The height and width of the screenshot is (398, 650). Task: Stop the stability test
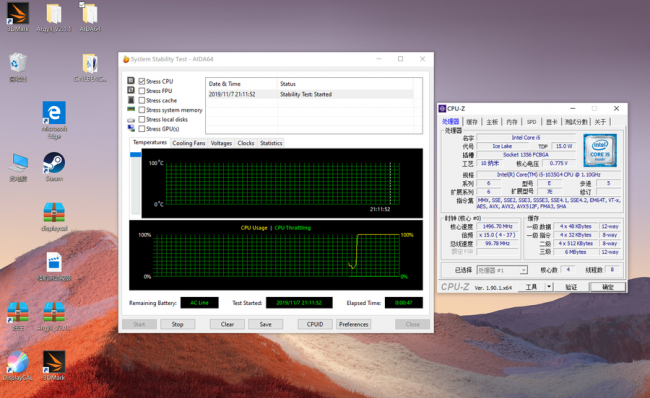[x=177, y=324]
